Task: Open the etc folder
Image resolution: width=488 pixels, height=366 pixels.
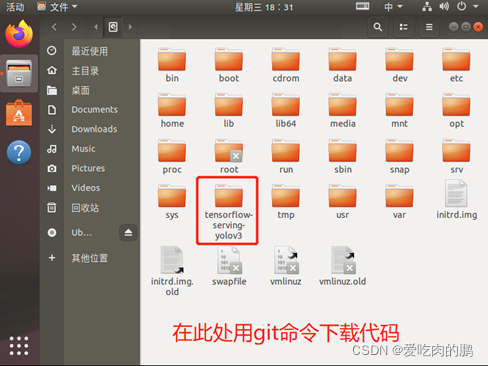Action: coord(456,64)
